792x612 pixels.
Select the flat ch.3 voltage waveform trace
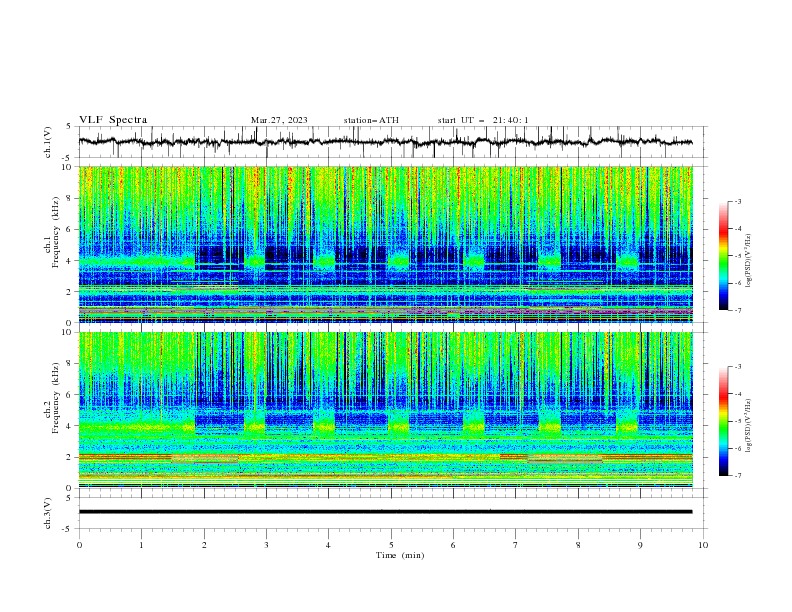pyautogui.click(x=385, y=512)
